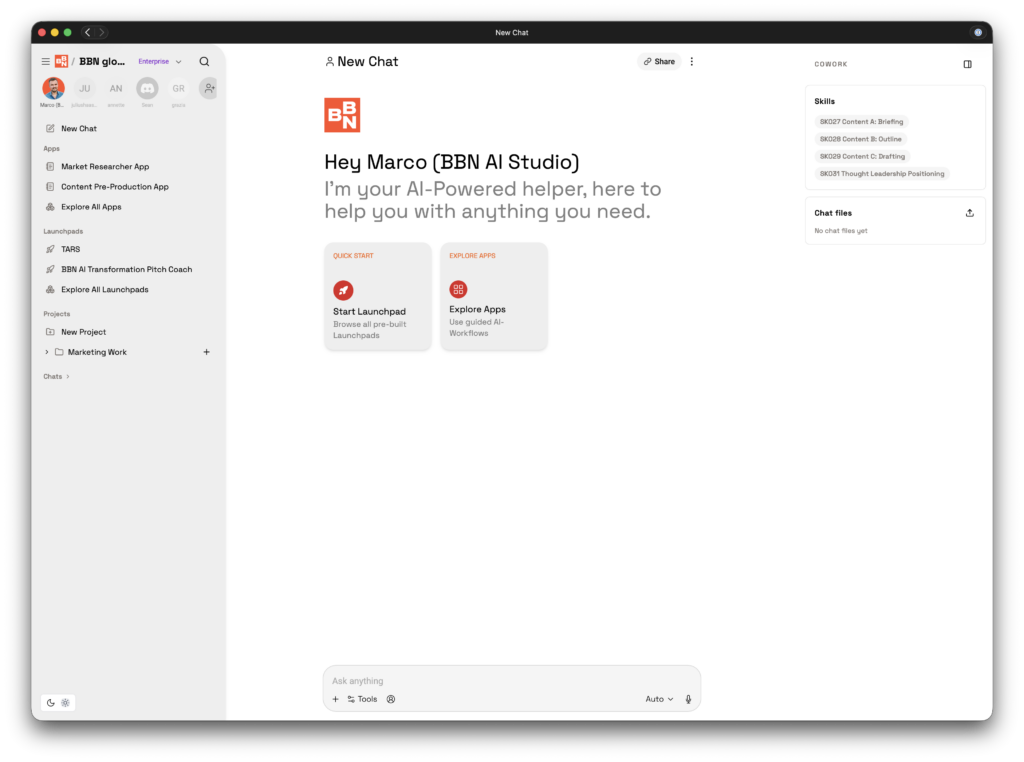The height and width of the screenshot is (762, 1024).
Task: Click the upload chat files icon
Action: coord(970,213)
